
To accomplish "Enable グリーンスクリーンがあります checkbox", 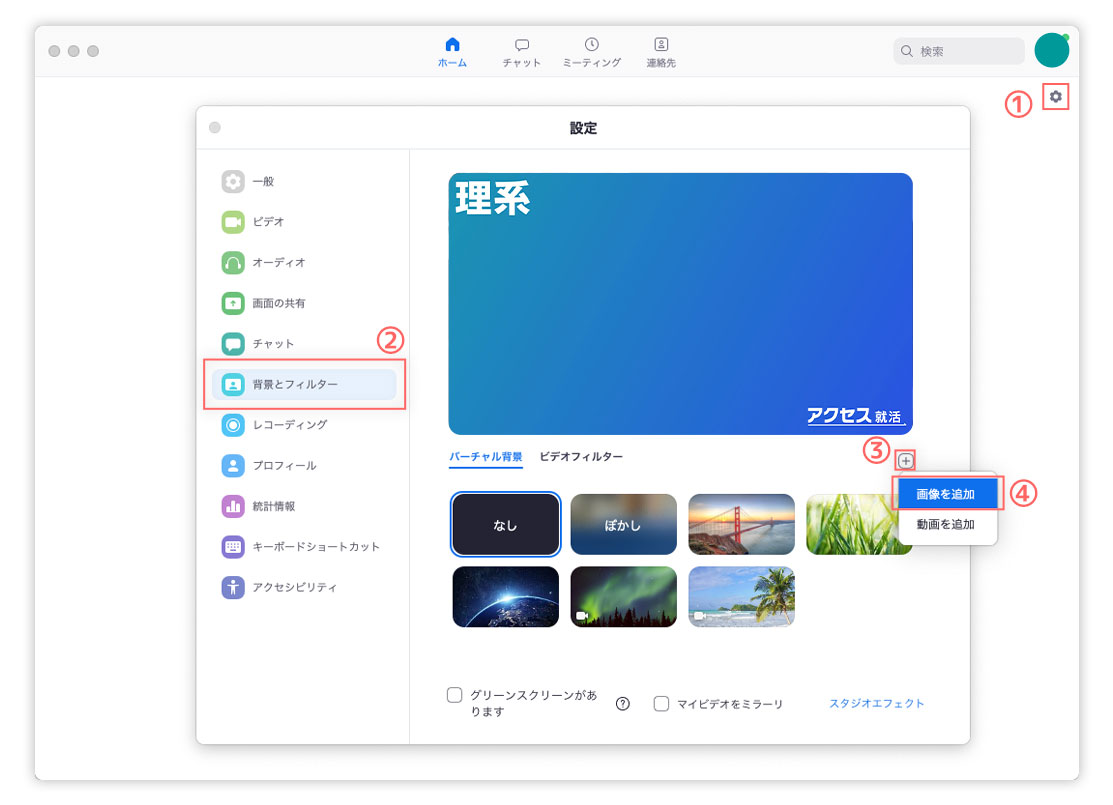I will (x=454, y=694).
